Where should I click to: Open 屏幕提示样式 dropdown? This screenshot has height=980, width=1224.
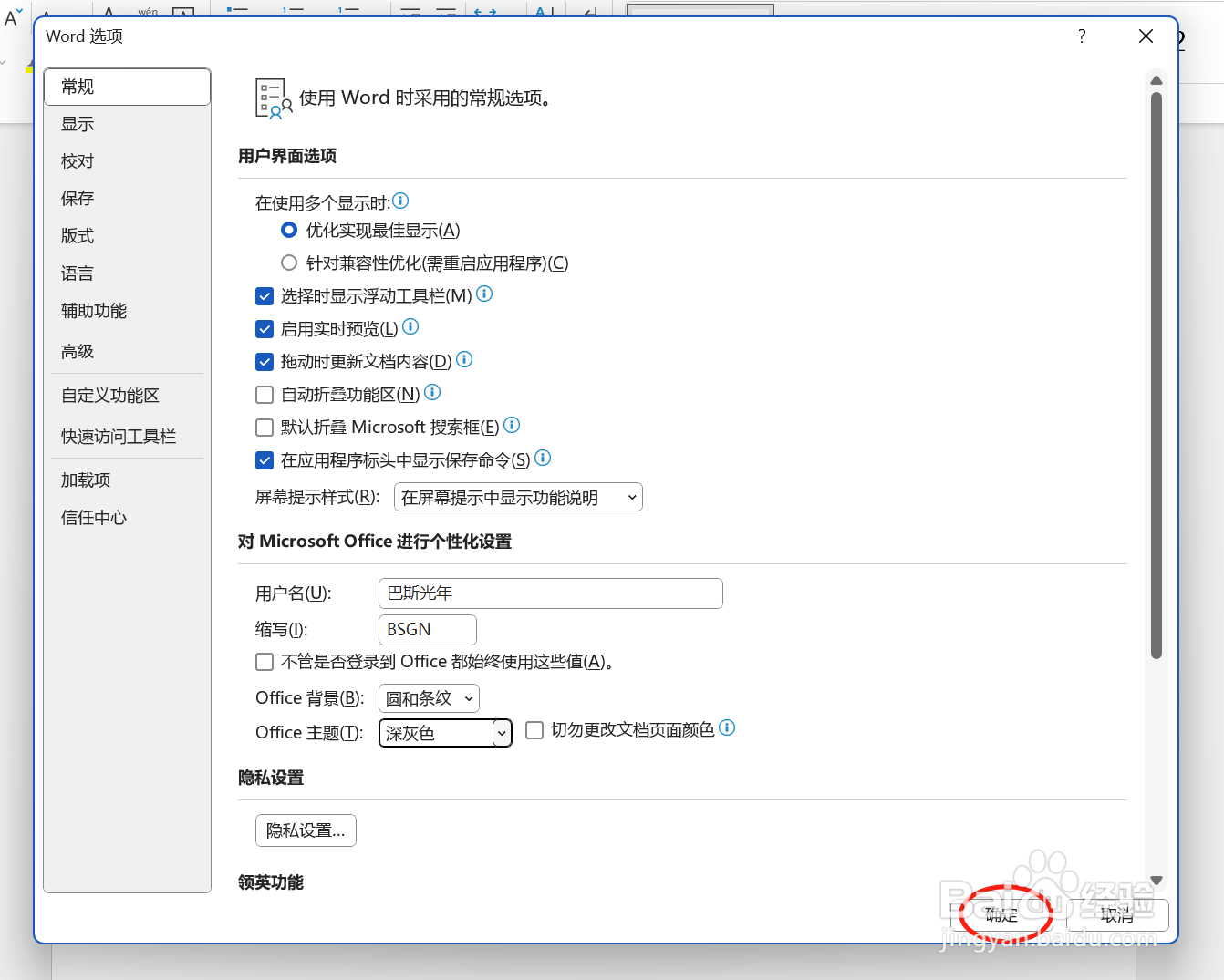[x=518, y=497]
